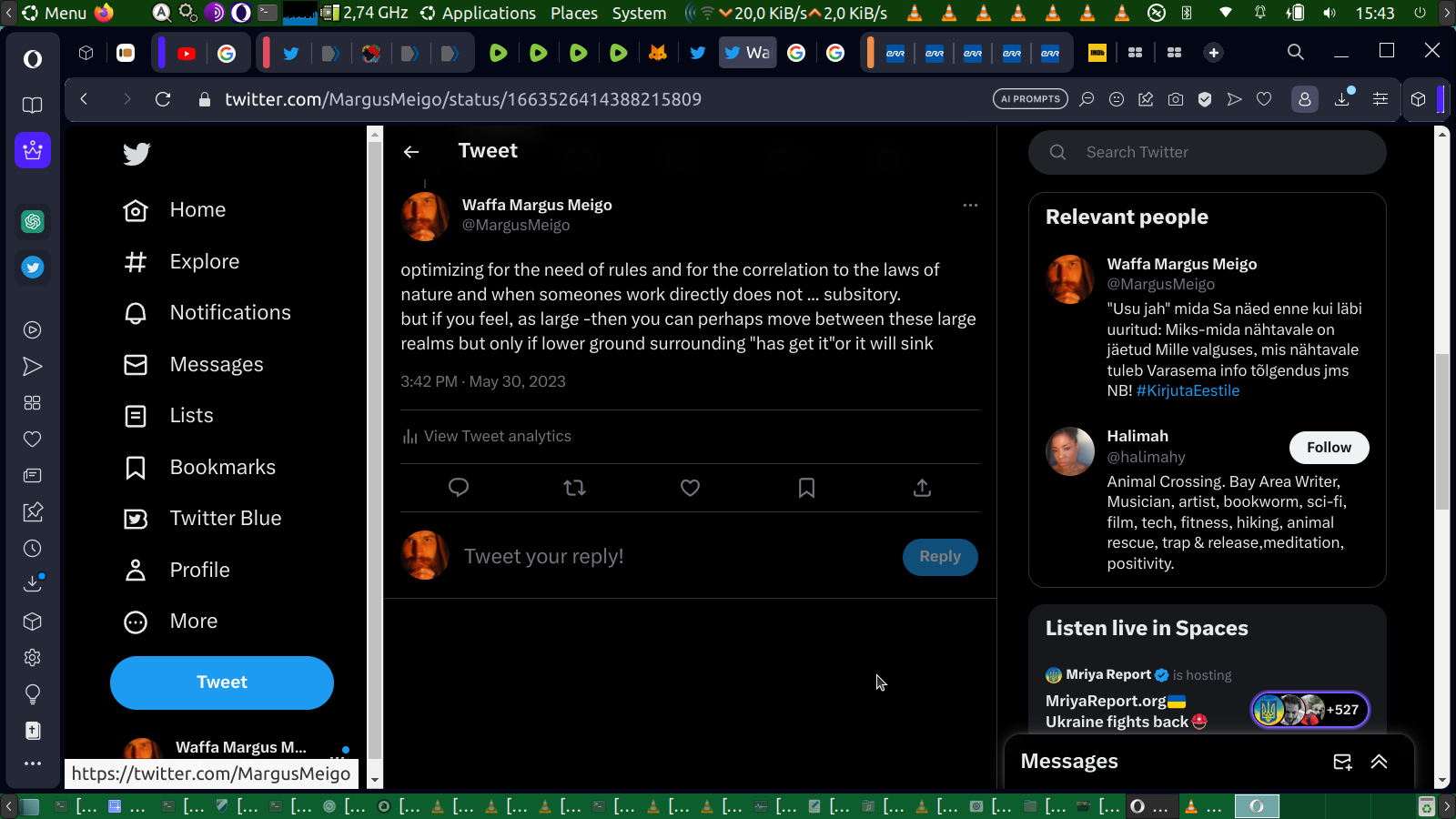Open three-dot more menu in Opera sidebar
Image resolution: width=1456 pixels, height=819 pixels.
pos(33,763)
